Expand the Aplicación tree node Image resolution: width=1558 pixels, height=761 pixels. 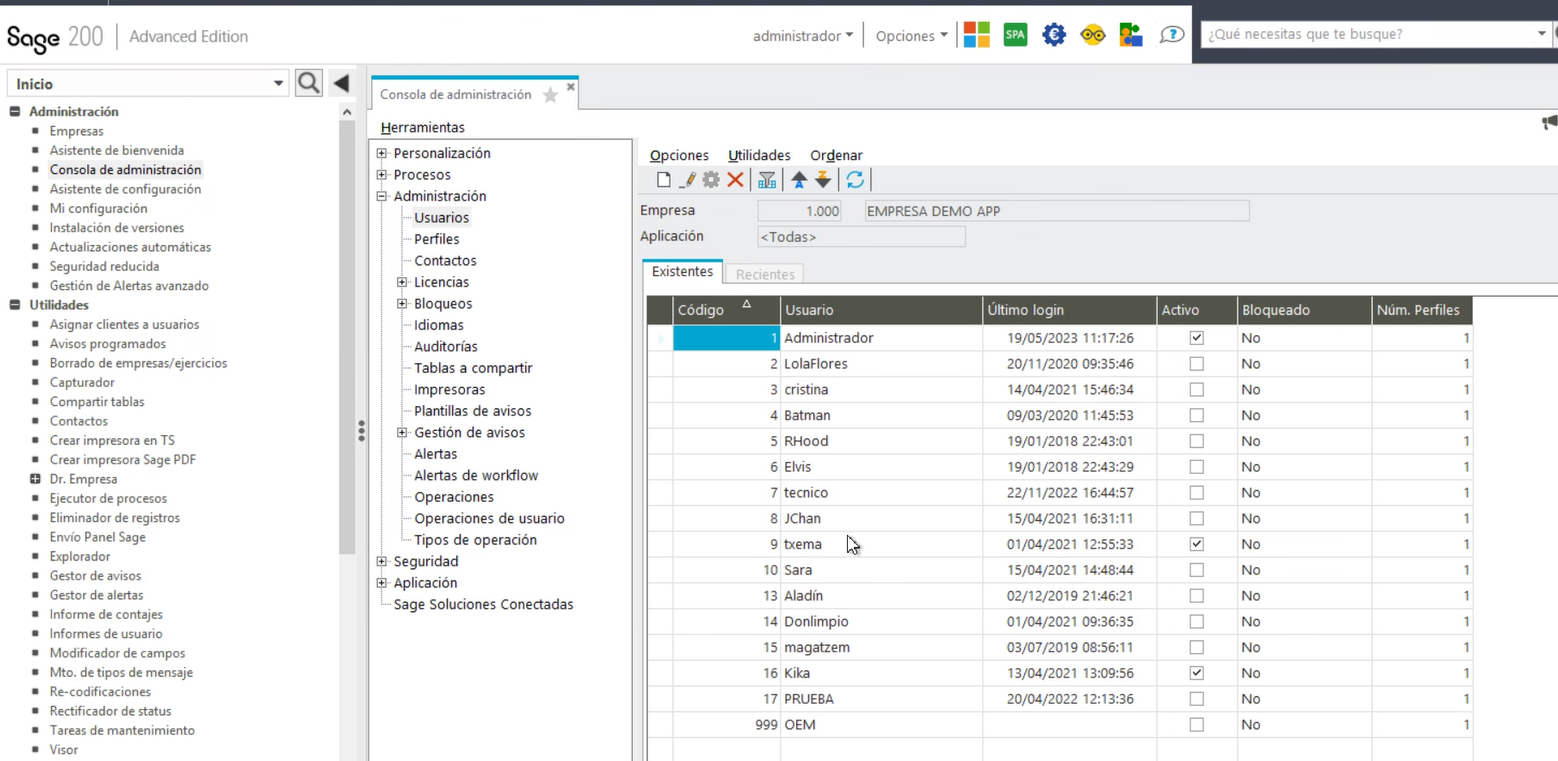pyautogui.click(x=382, y=583)
